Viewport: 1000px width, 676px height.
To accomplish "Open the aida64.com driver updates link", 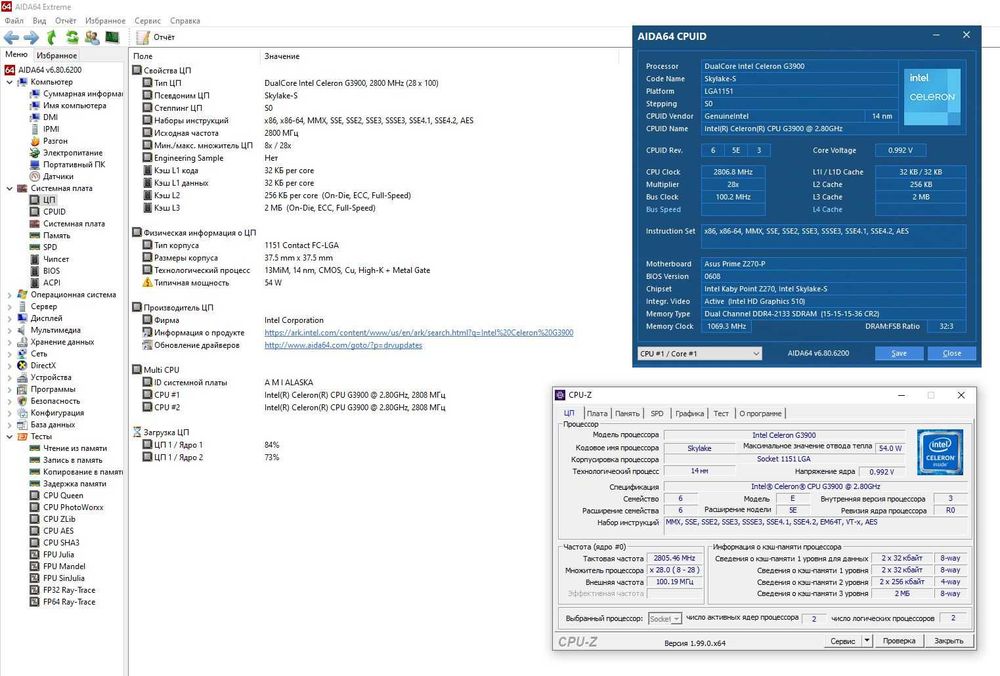I will pyautogui.click(x=344, y=345).
